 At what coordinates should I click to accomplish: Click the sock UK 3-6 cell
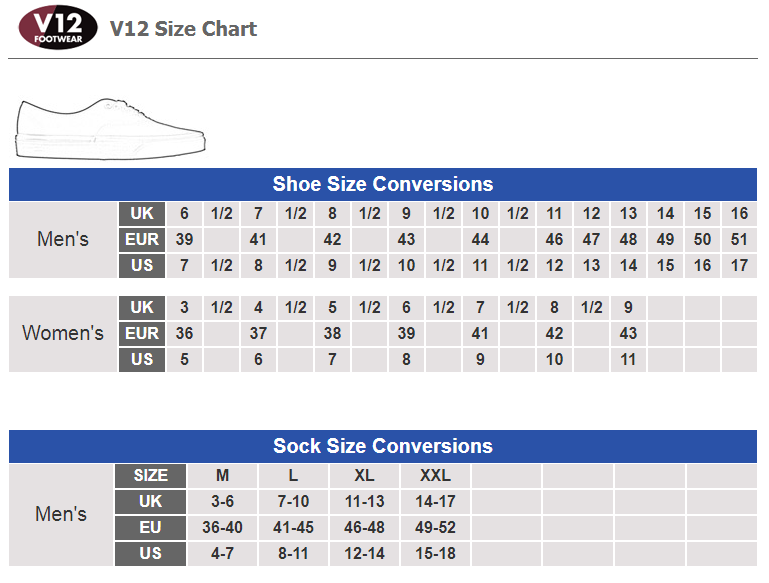point(222,502)
